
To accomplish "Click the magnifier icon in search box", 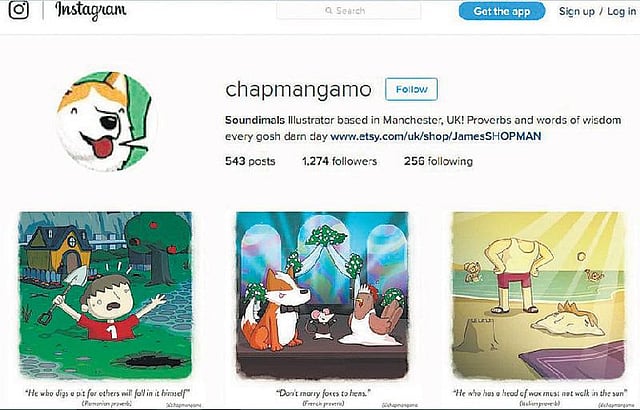I will [329, 11].
